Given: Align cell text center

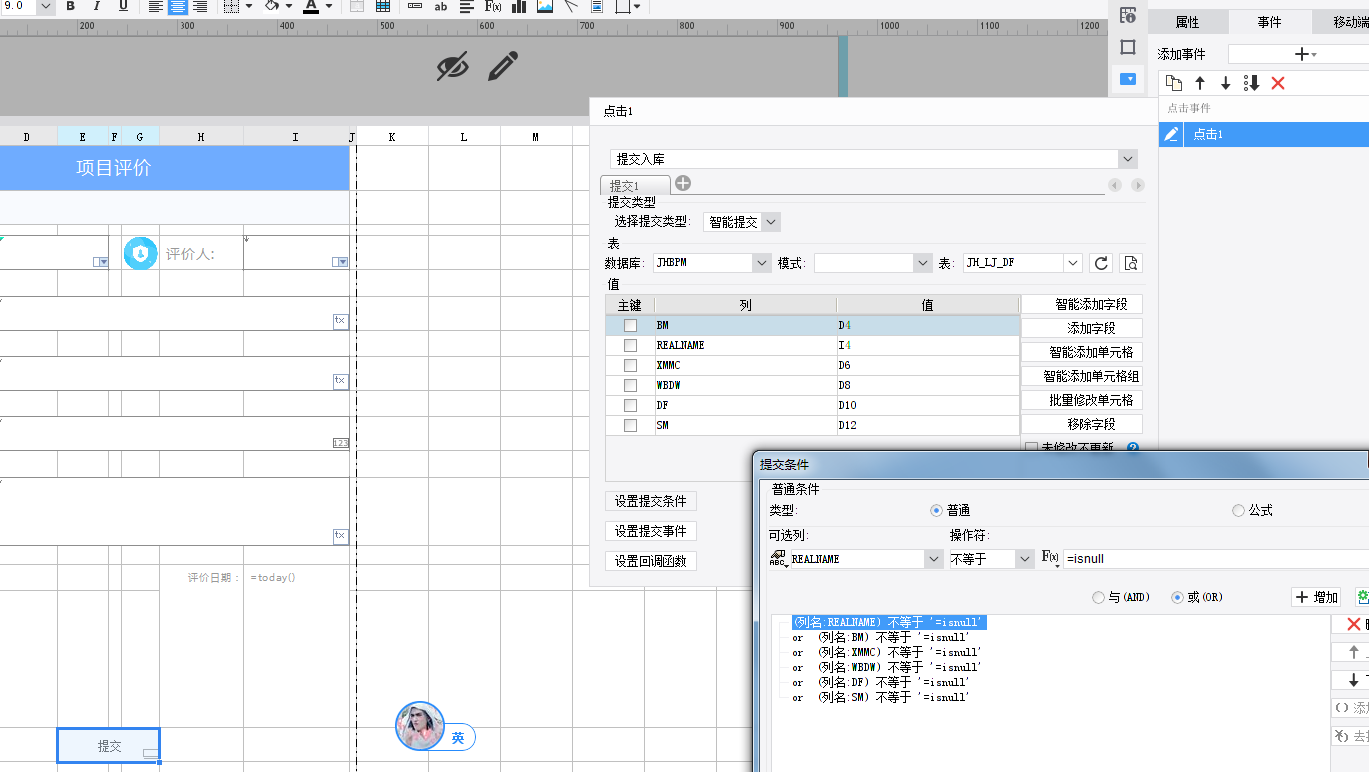Looking at the screenshot, I should pyautogui.click(x=178, y=6).
